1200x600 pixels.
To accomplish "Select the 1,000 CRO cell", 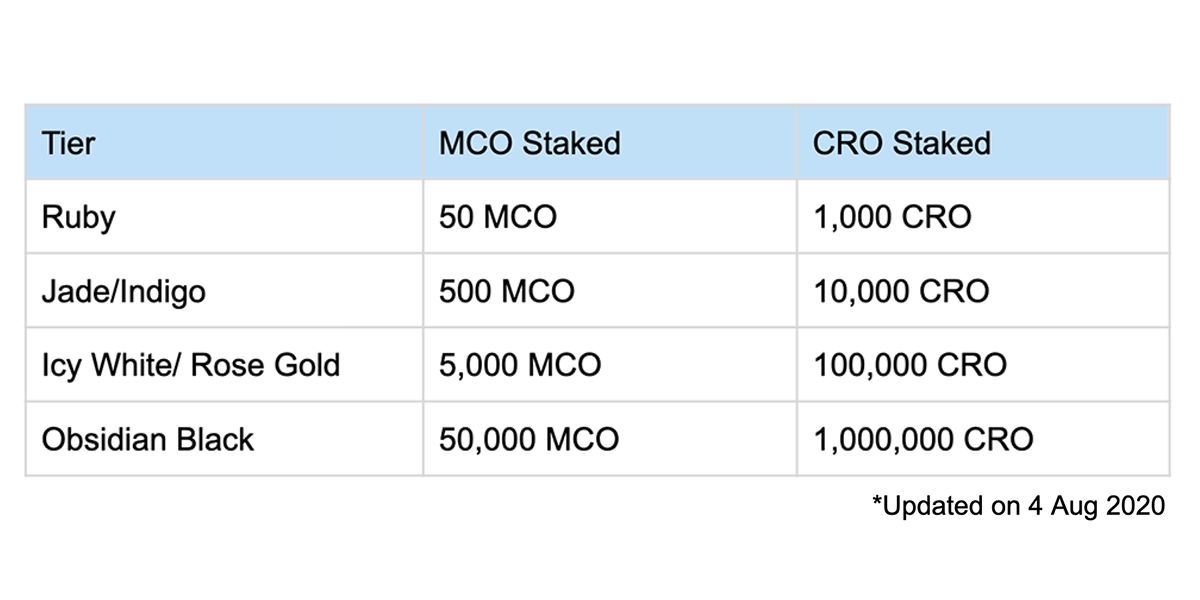I will click(892, 217).
